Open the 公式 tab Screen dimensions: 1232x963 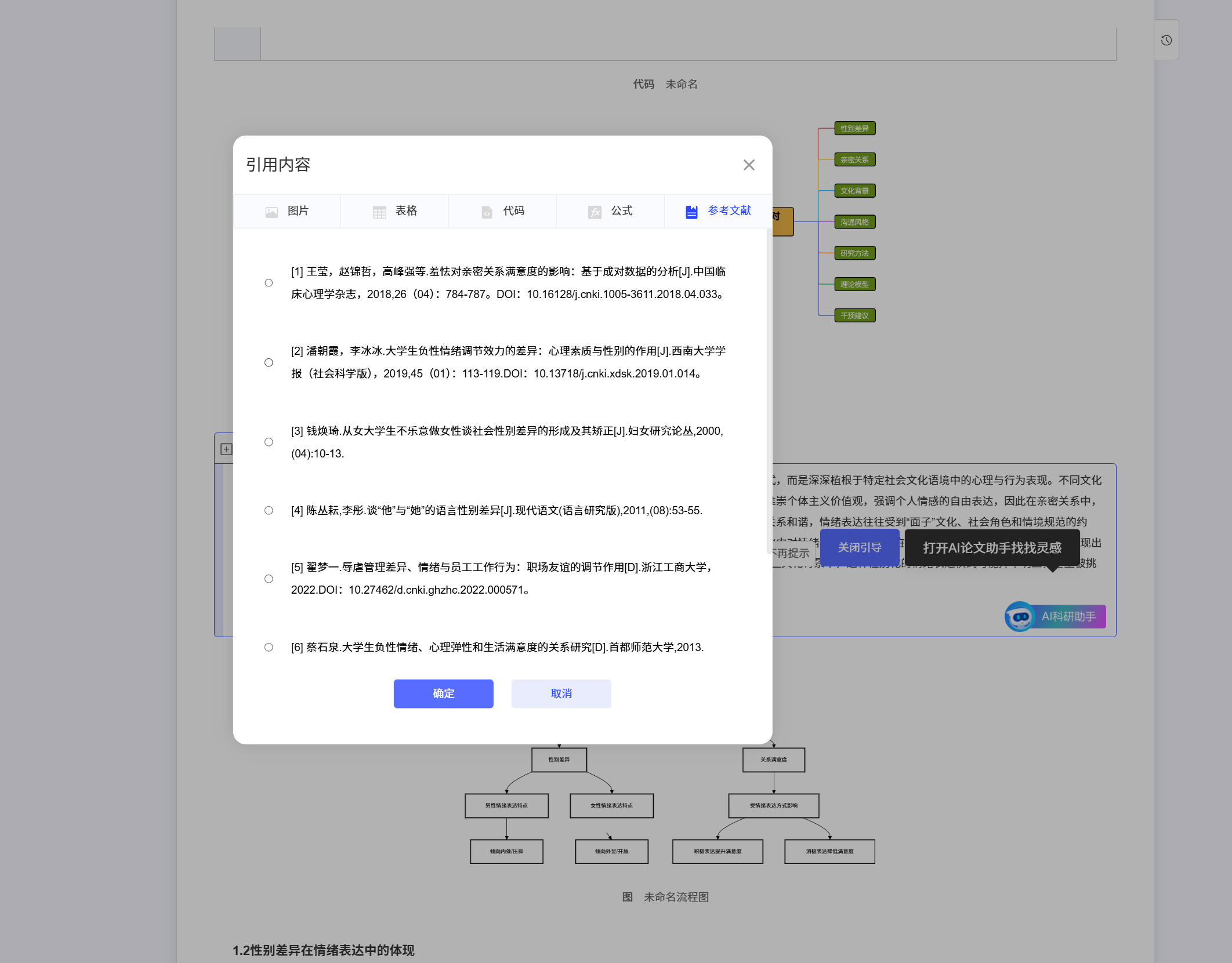click(610, 211)
